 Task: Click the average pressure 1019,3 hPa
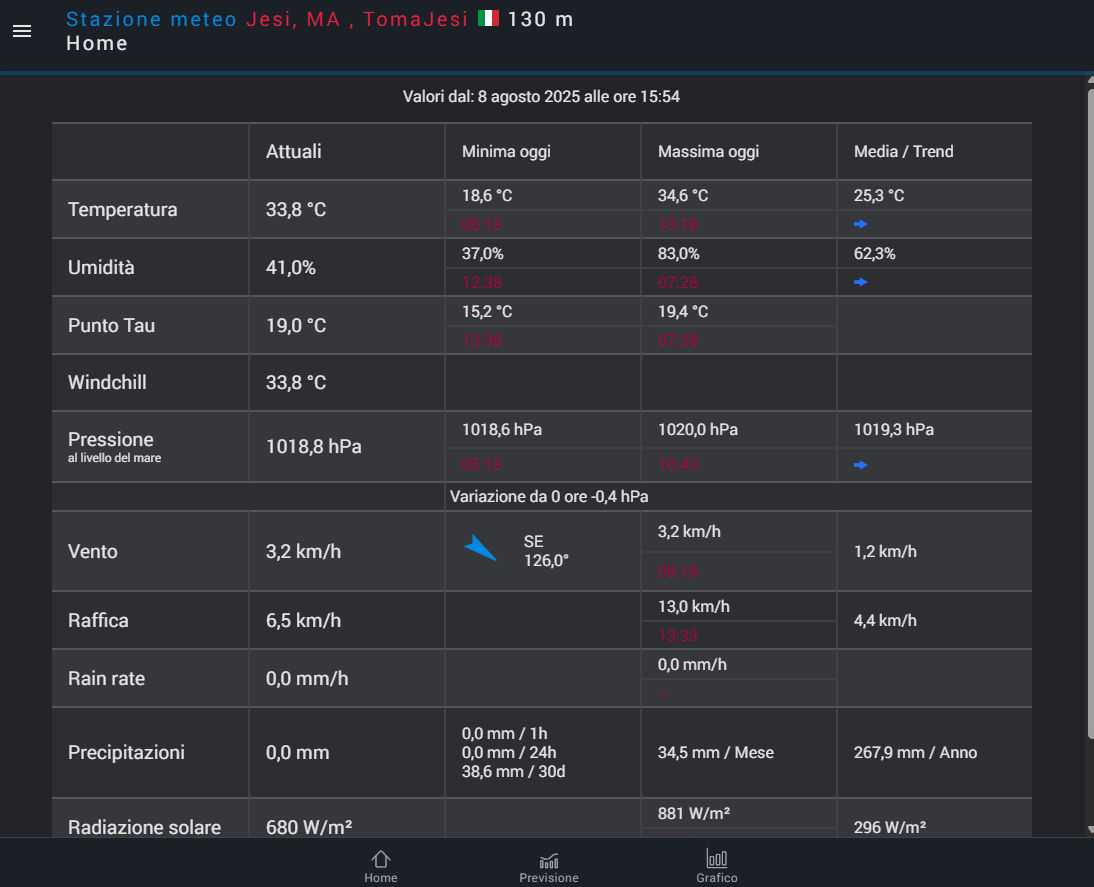click(x=894, y=429)
